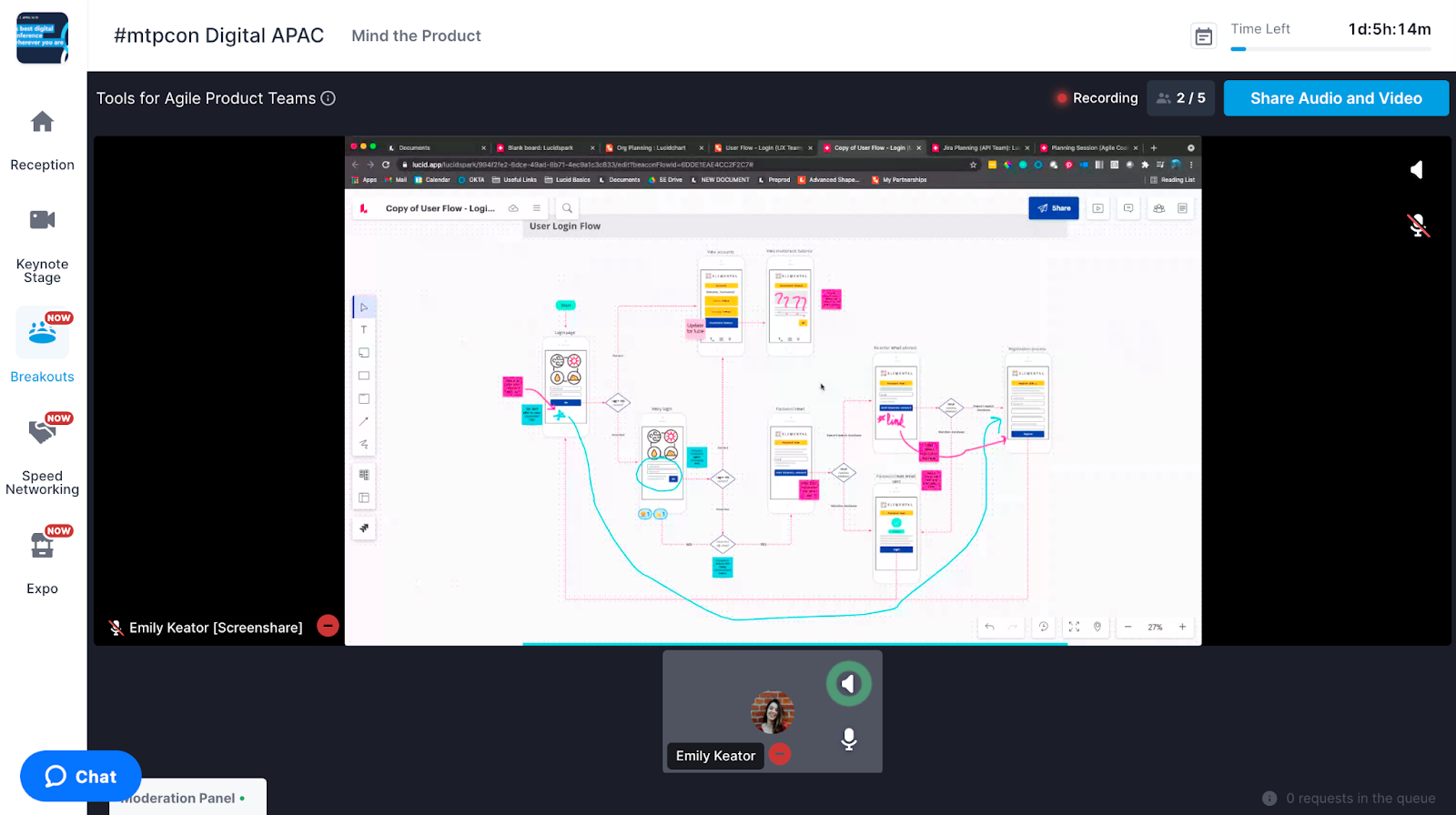
Task: Toggle Emily Keator's green speaker button
Action: (848, 684)
